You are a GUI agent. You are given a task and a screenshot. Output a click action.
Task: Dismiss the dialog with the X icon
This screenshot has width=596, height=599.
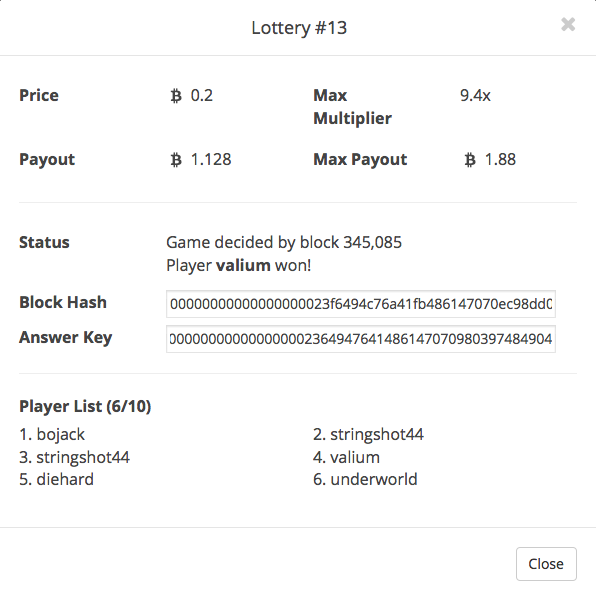click(568, 24)
